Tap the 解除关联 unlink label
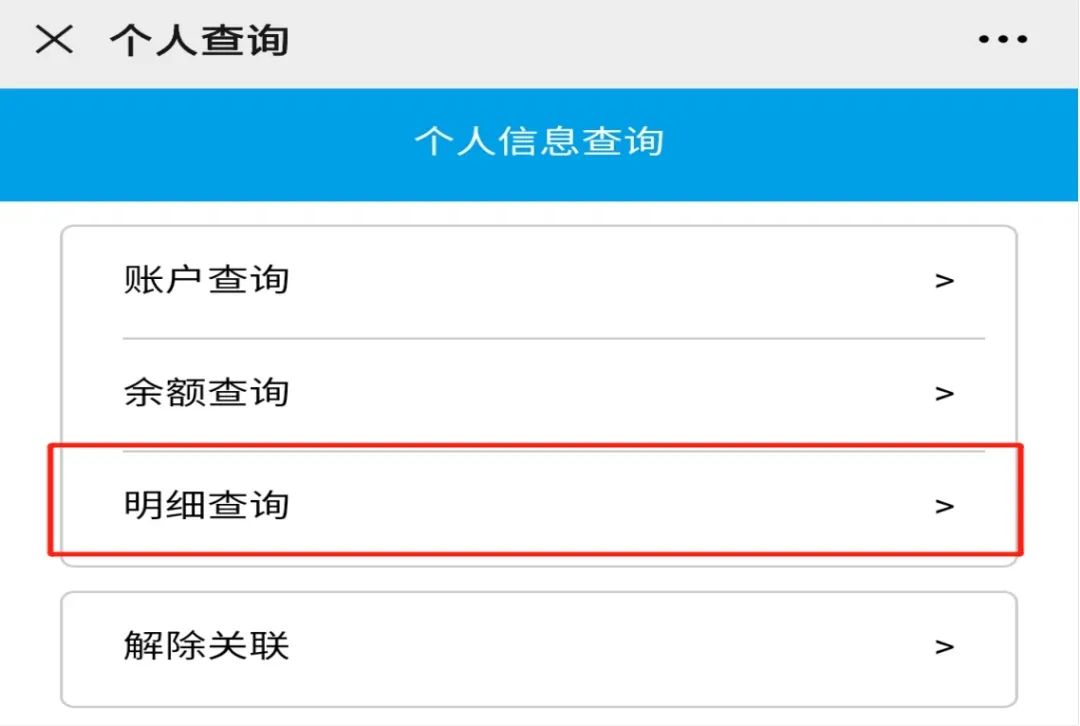The height and width of the screenshot is (726, 1080). point(206,646)
